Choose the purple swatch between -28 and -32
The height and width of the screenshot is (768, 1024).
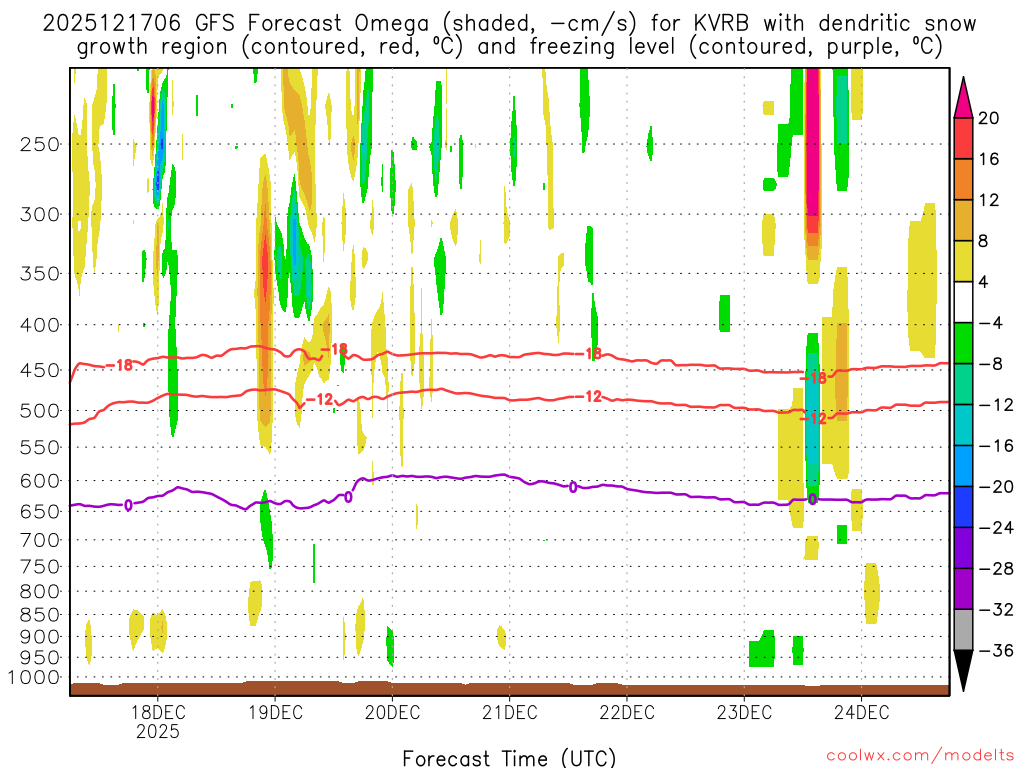[964, 588]
